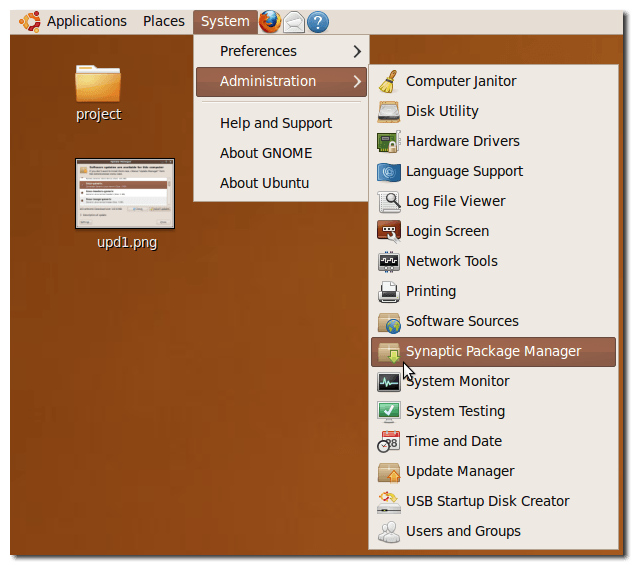Image resolution: width=633 pixels, height=565 pixels.
Task: Launch Firefox from the top panel icon
Action: pos(270,21)
